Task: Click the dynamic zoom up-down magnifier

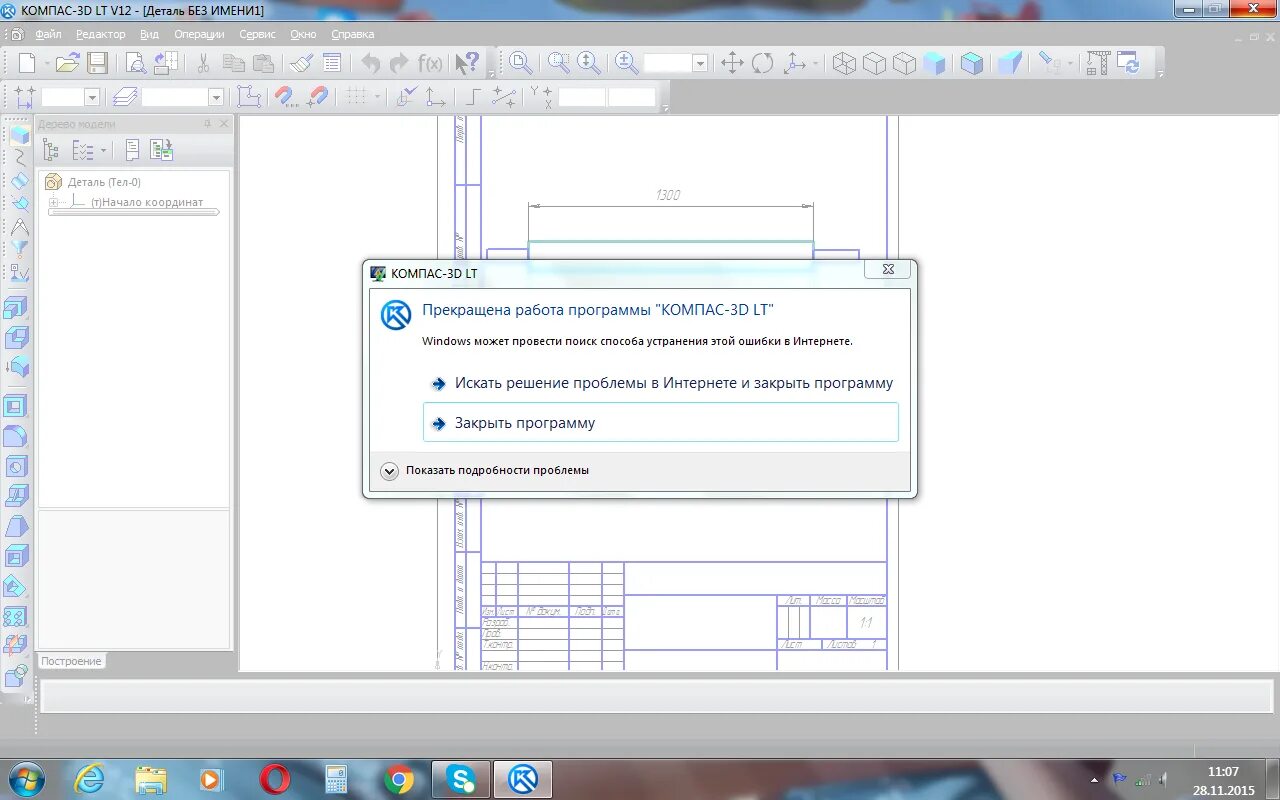Action: (x=589, y=63)
